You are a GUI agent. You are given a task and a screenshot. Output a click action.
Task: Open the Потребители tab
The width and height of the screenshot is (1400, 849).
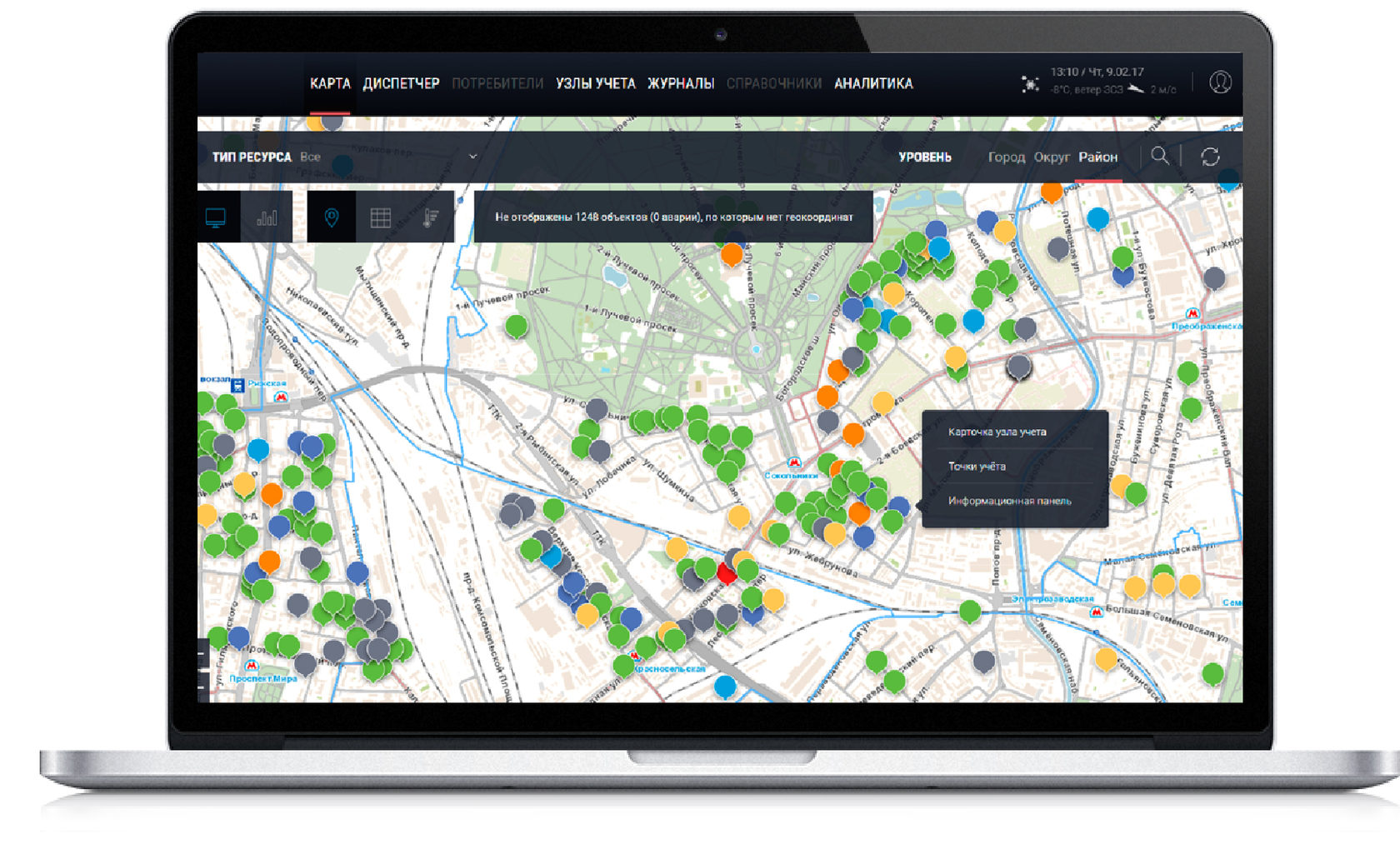(497, 83)
